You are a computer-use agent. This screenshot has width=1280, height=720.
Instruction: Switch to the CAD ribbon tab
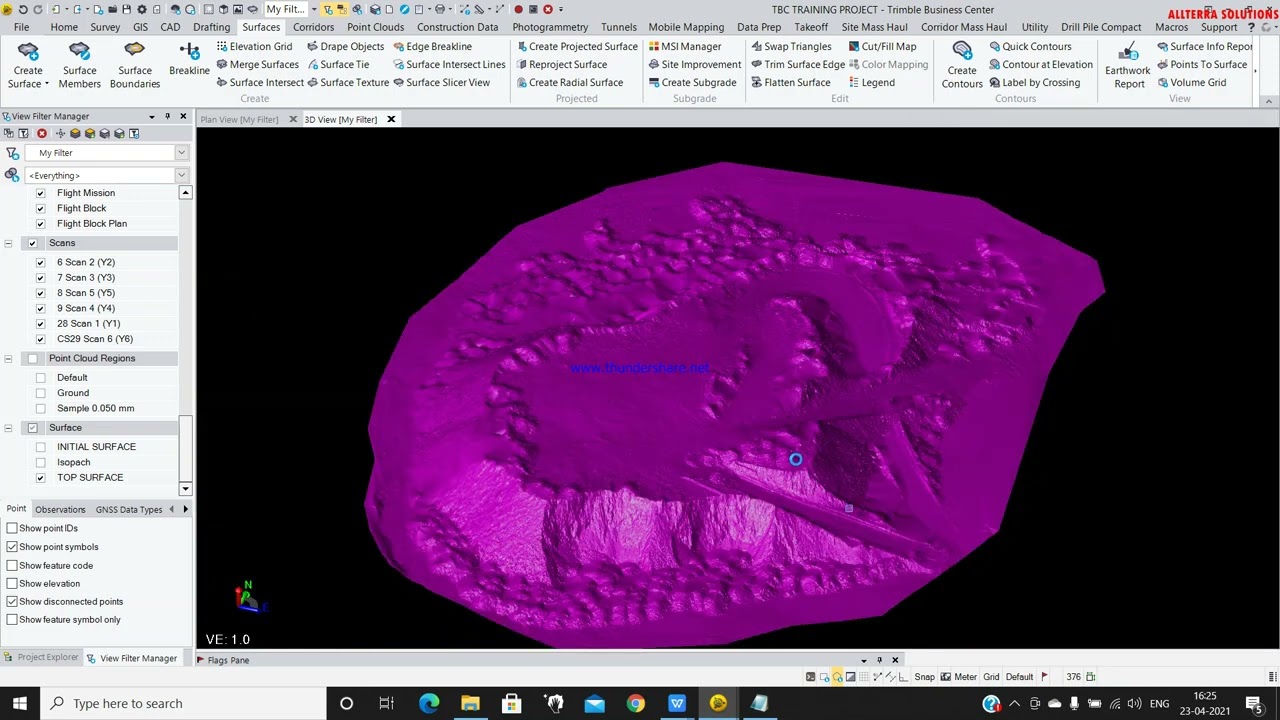pyautogui.click(x=170, y=27)
